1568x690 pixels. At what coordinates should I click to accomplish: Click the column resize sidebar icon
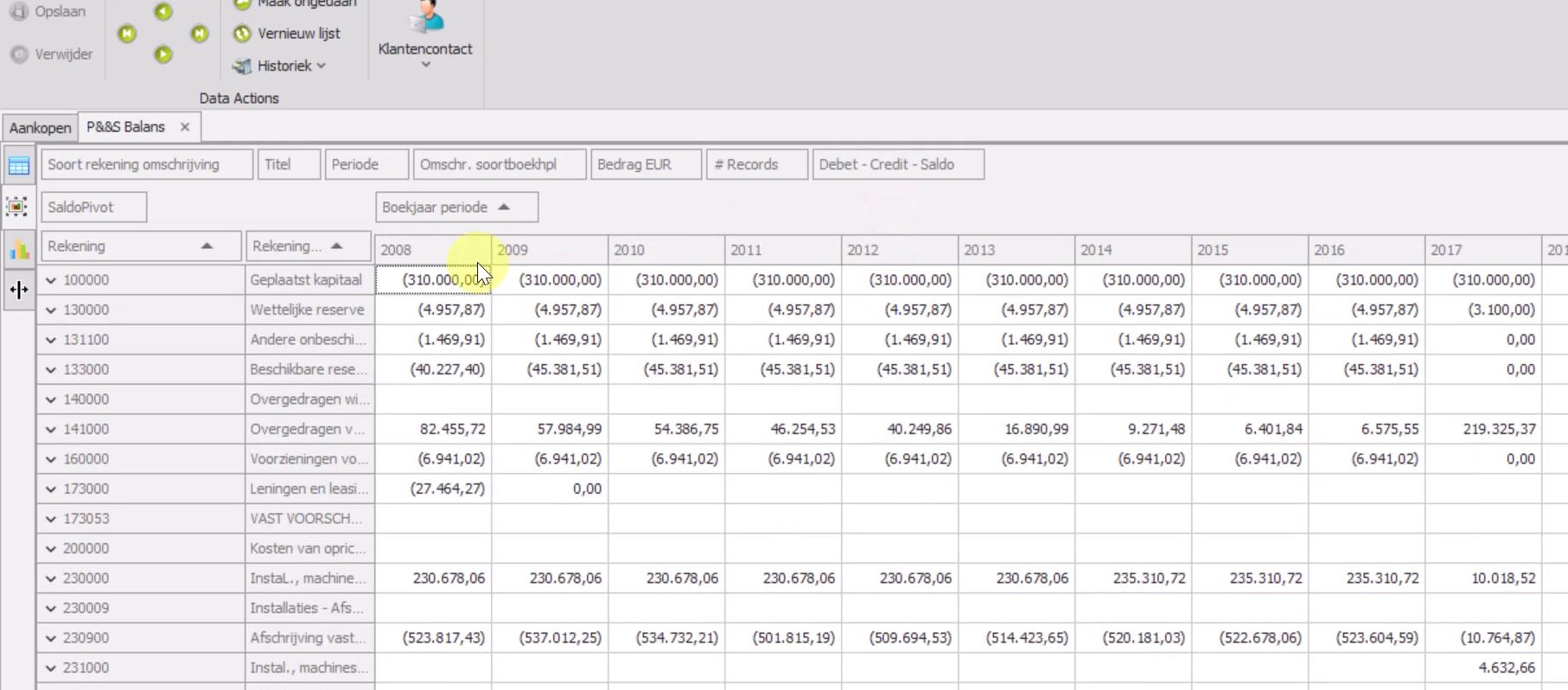click(19, 290)
